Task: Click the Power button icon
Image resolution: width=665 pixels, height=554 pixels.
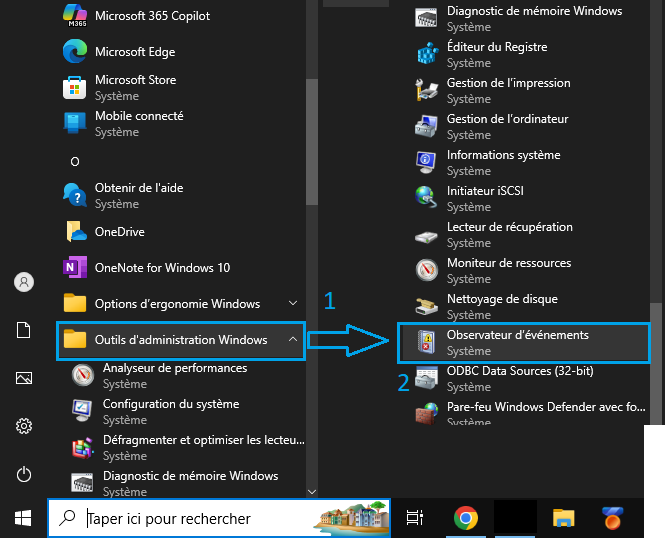Action: (x=24, y=474)
